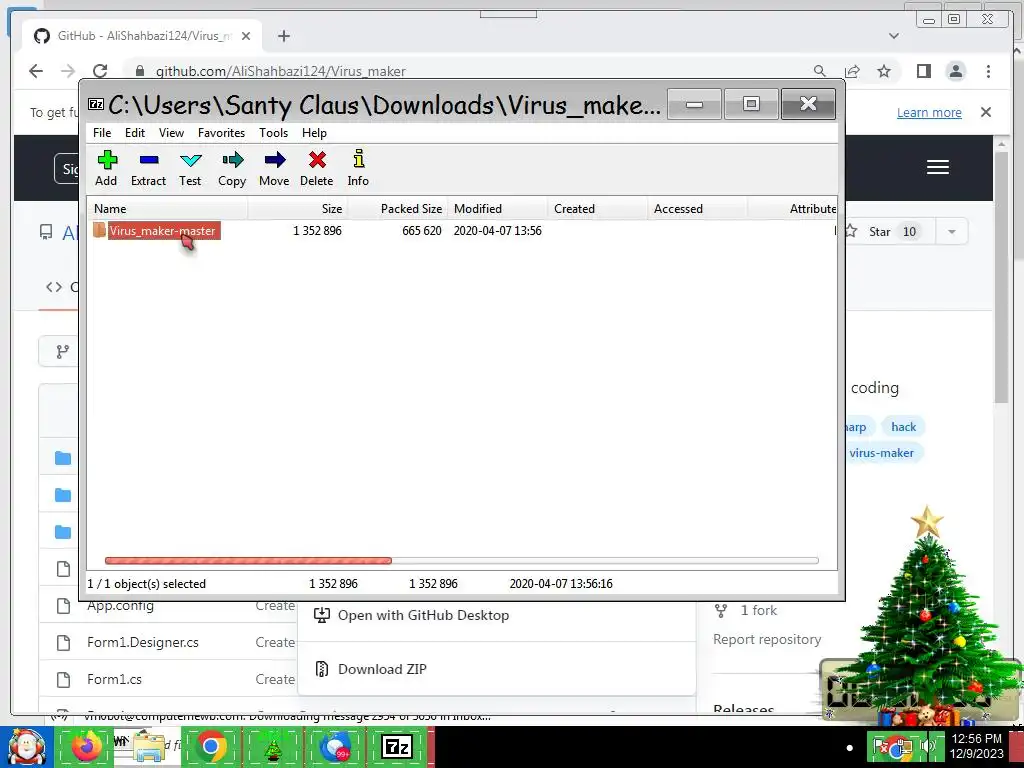Open the Tools menu in 7-Zip
The height and width of the screenshot is (768, 1024).
pyautogui.click(x=273, y=133)
